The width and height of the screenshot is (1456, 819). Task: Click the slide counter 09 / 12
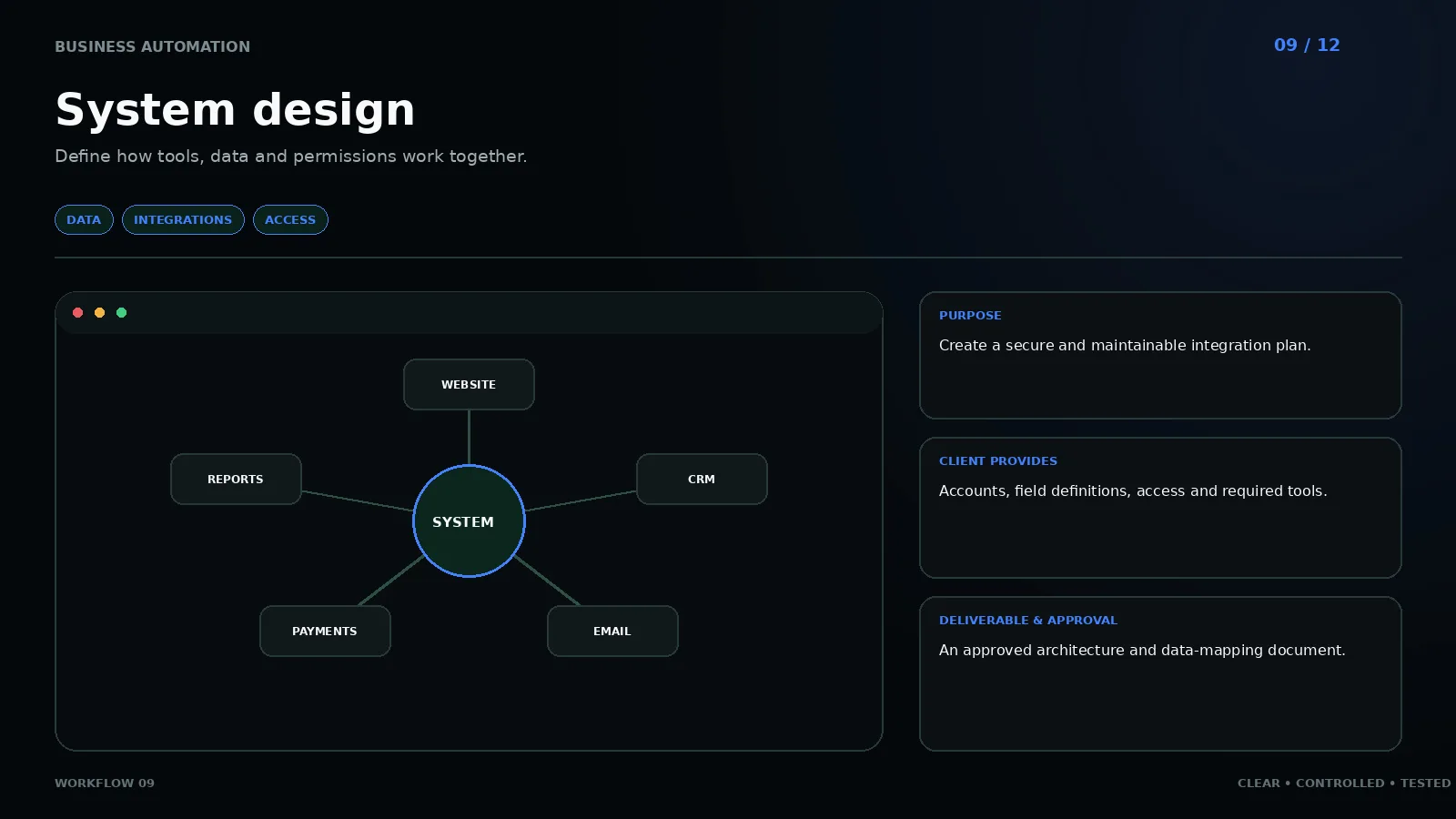pos(1307,45)
